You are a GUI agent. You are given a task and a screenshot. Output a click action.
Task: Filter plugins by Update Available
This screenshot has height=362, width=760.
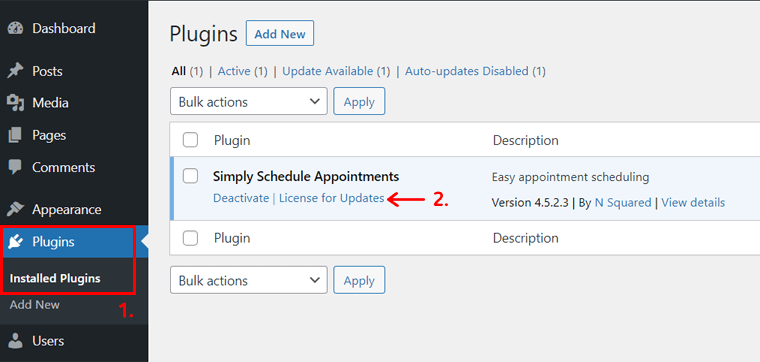click(x=328, y=71)
